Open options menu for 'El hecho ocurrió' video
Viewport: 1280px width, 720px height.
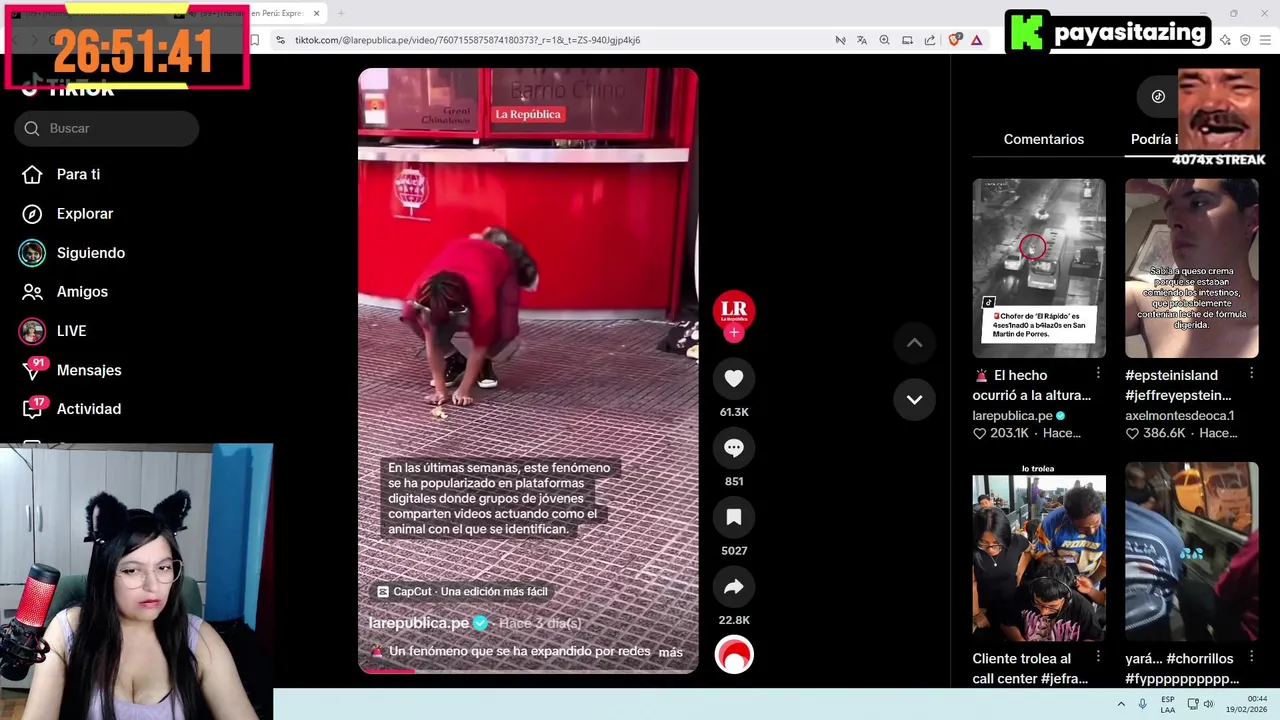1098,373
